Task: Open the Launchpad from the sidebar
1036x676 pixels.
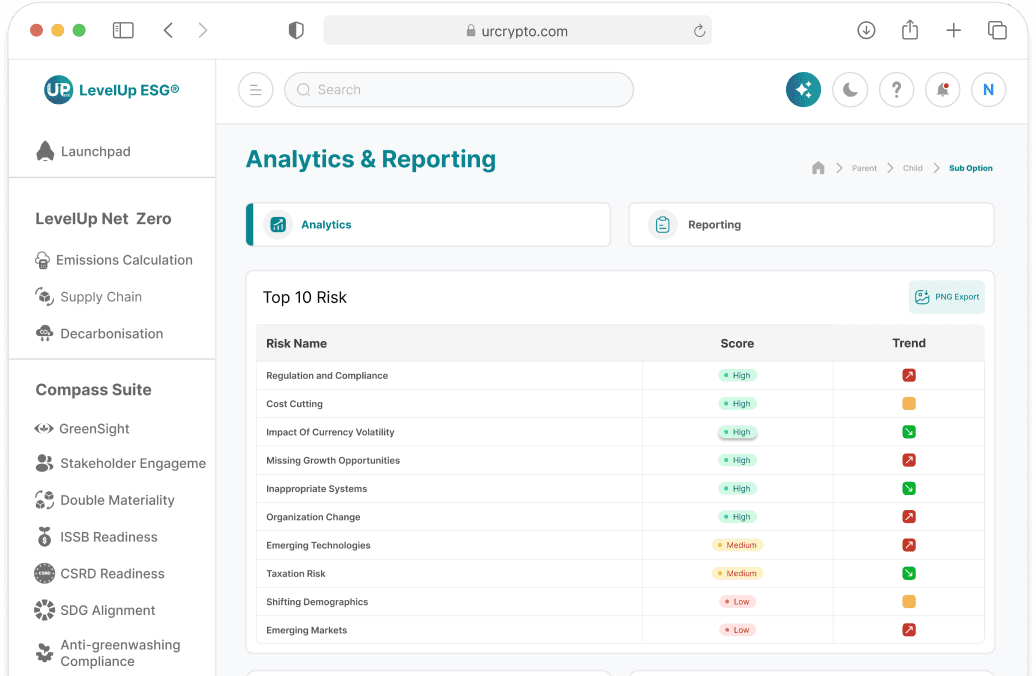Action: (x=96, y=151)
